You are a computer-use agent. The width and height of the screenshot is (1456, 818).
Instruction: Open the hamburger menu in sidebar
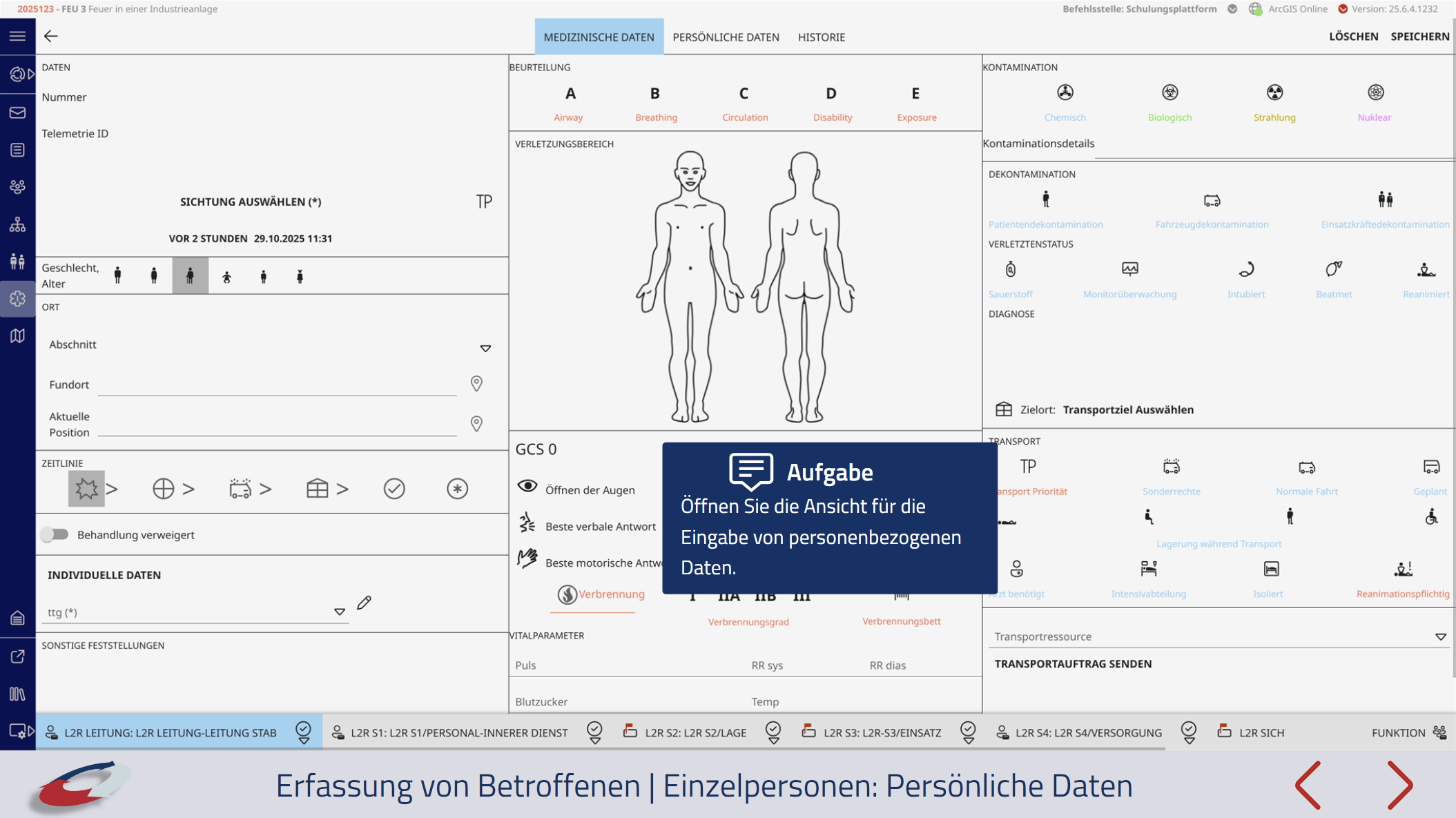click(x=17, y=36)
